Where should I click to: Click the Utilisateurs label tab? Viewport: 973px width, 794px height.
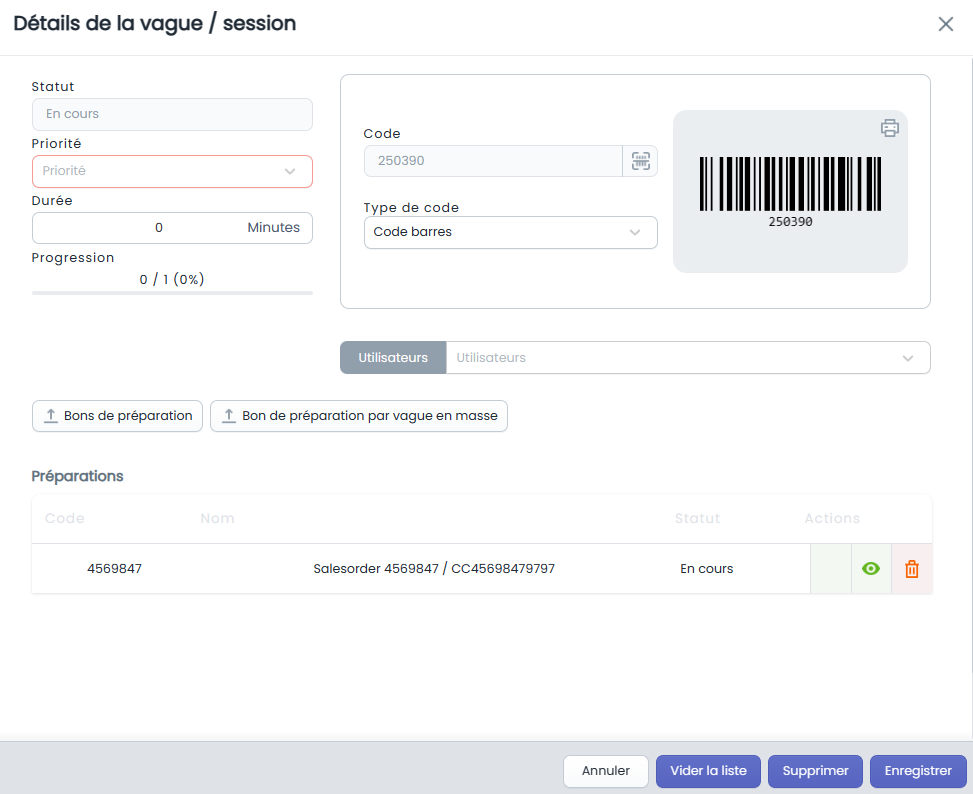point(393,358)
